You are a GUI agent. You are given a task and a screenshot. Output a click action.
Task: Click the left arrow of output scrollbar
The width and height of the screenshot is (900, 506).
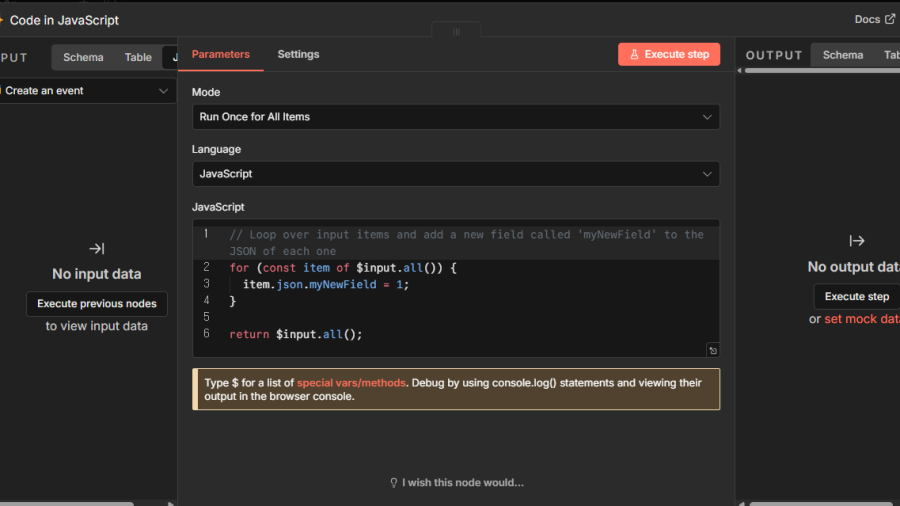pos(741,71)
